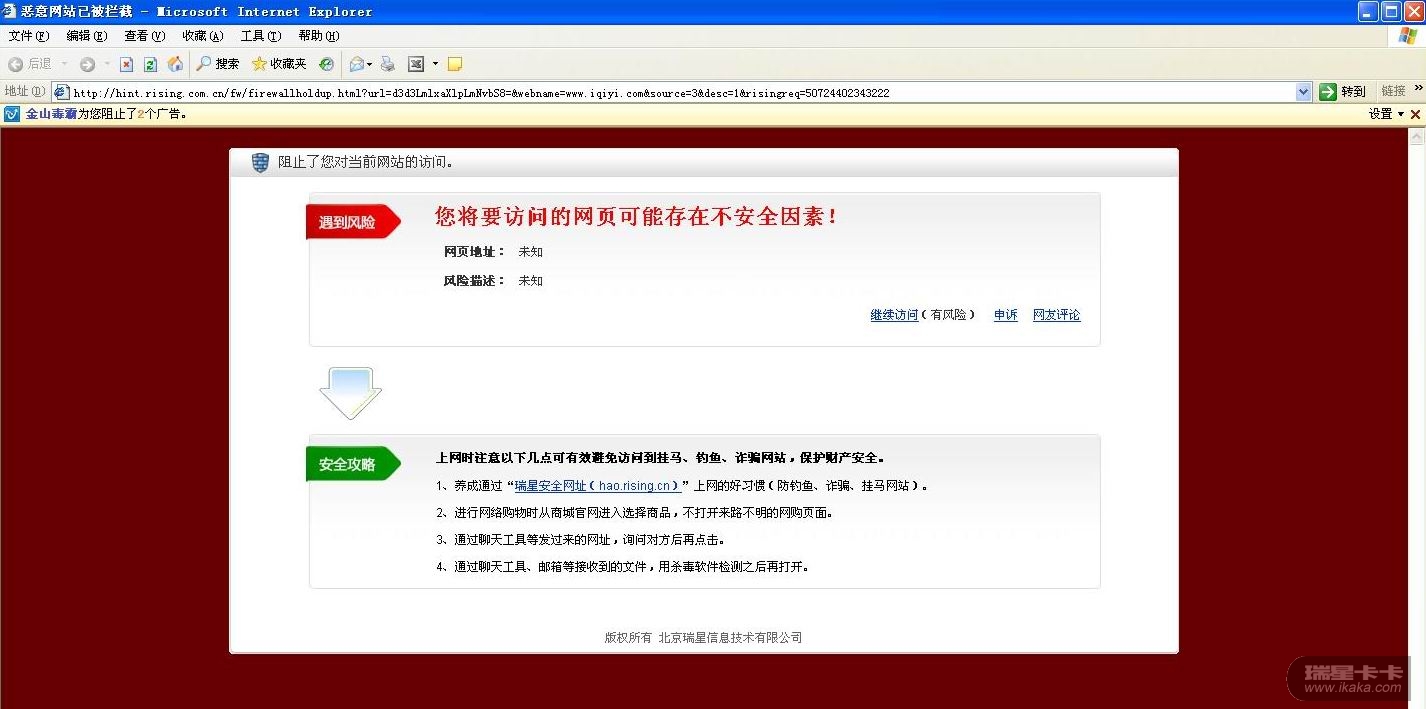
Task: Click the Edit page toolbar icon
Action: [x=417, y=64]
